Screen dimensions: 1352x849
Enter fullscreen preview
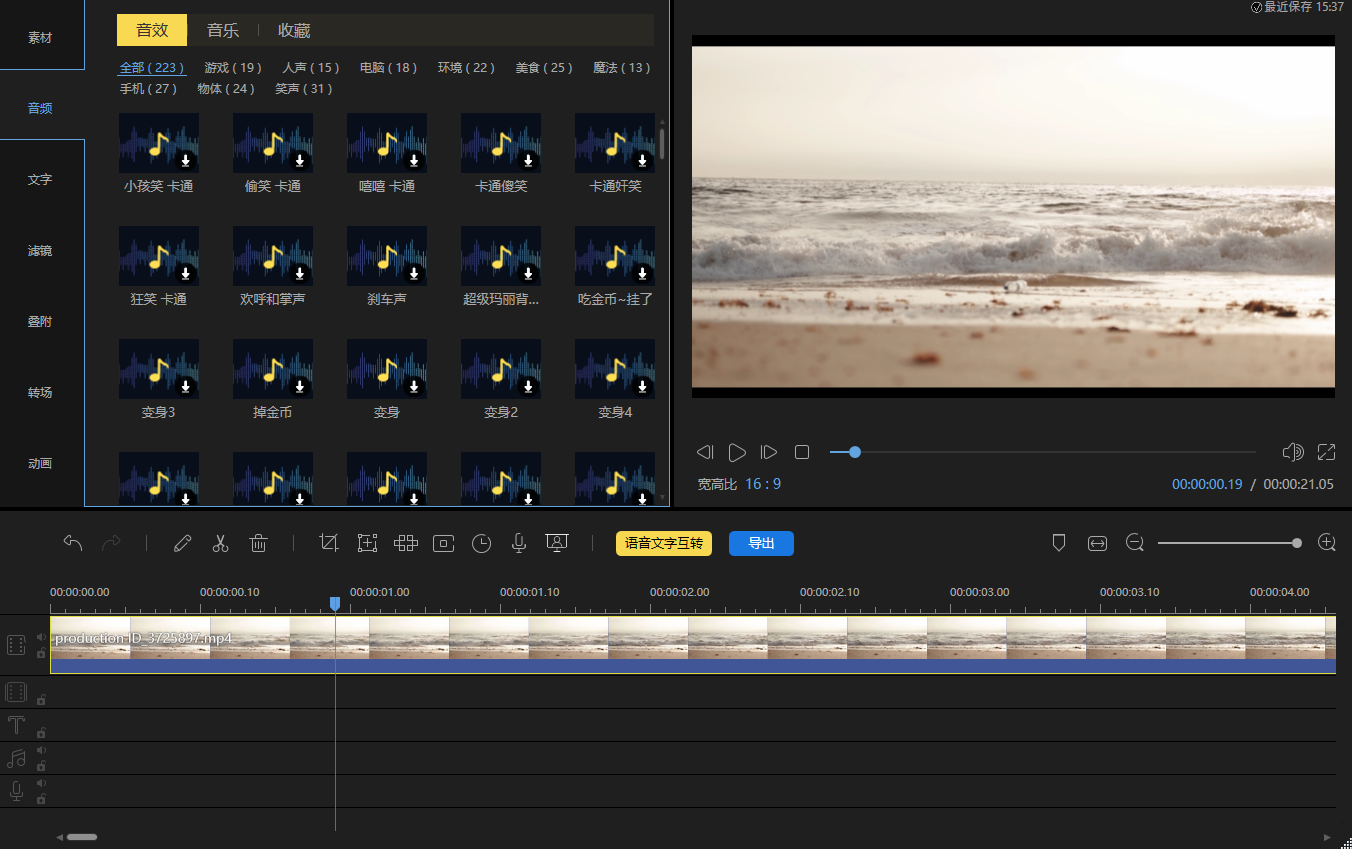[x=1327, y=452]
